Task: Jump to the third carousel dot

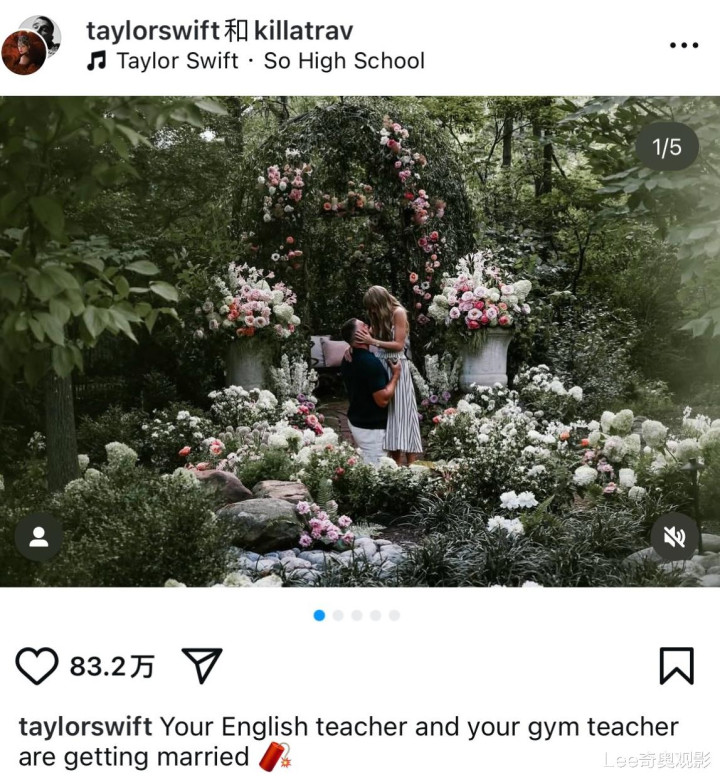Action: [357, 615]
